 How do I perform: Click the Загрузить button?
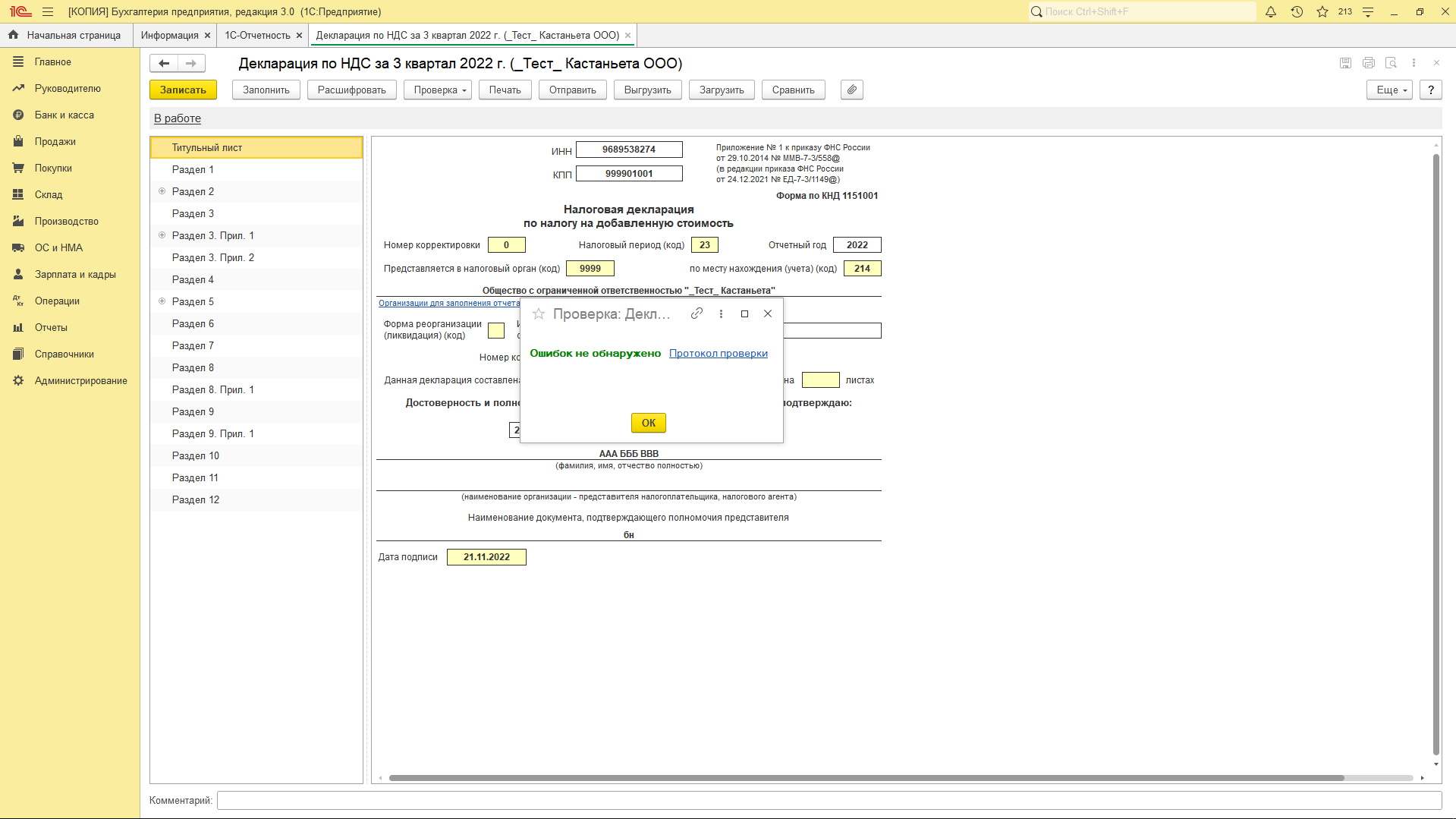(722, 90)
